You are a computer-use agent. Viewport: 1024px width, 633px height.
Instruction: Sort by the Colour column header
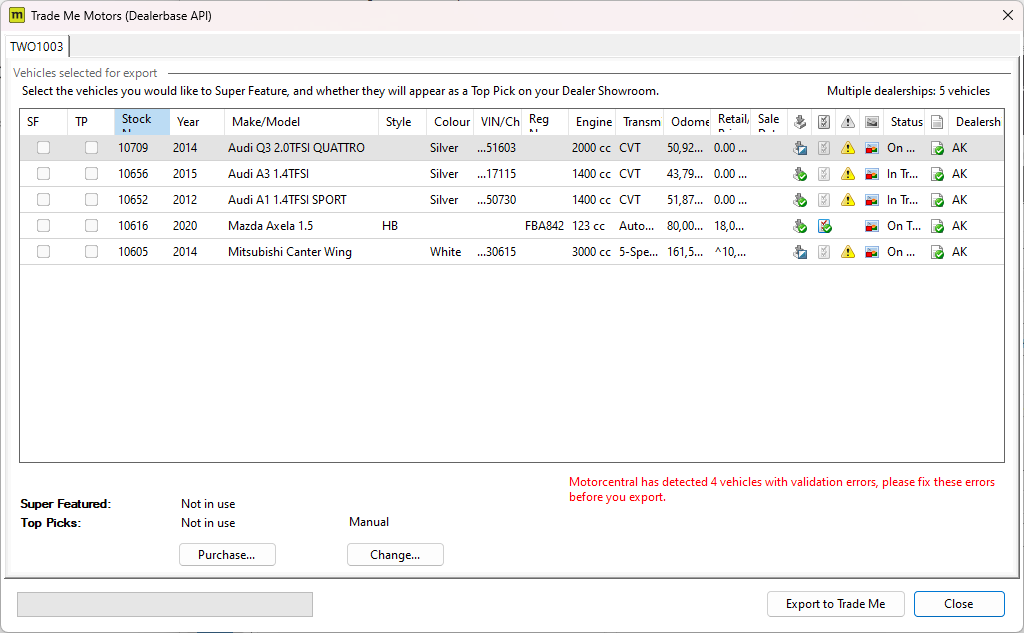pyautogui.click(x=450, y=122)
